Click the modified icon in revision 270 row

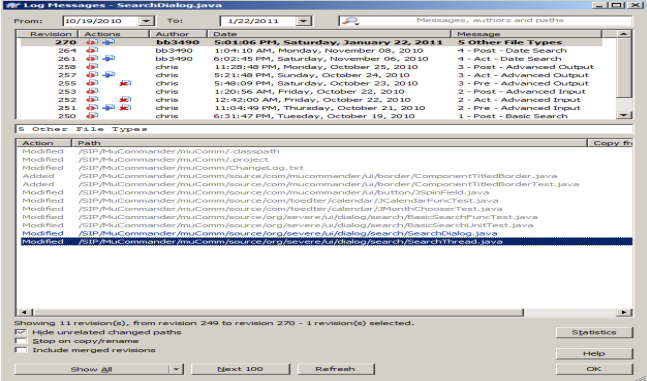(x=92, y=42)
